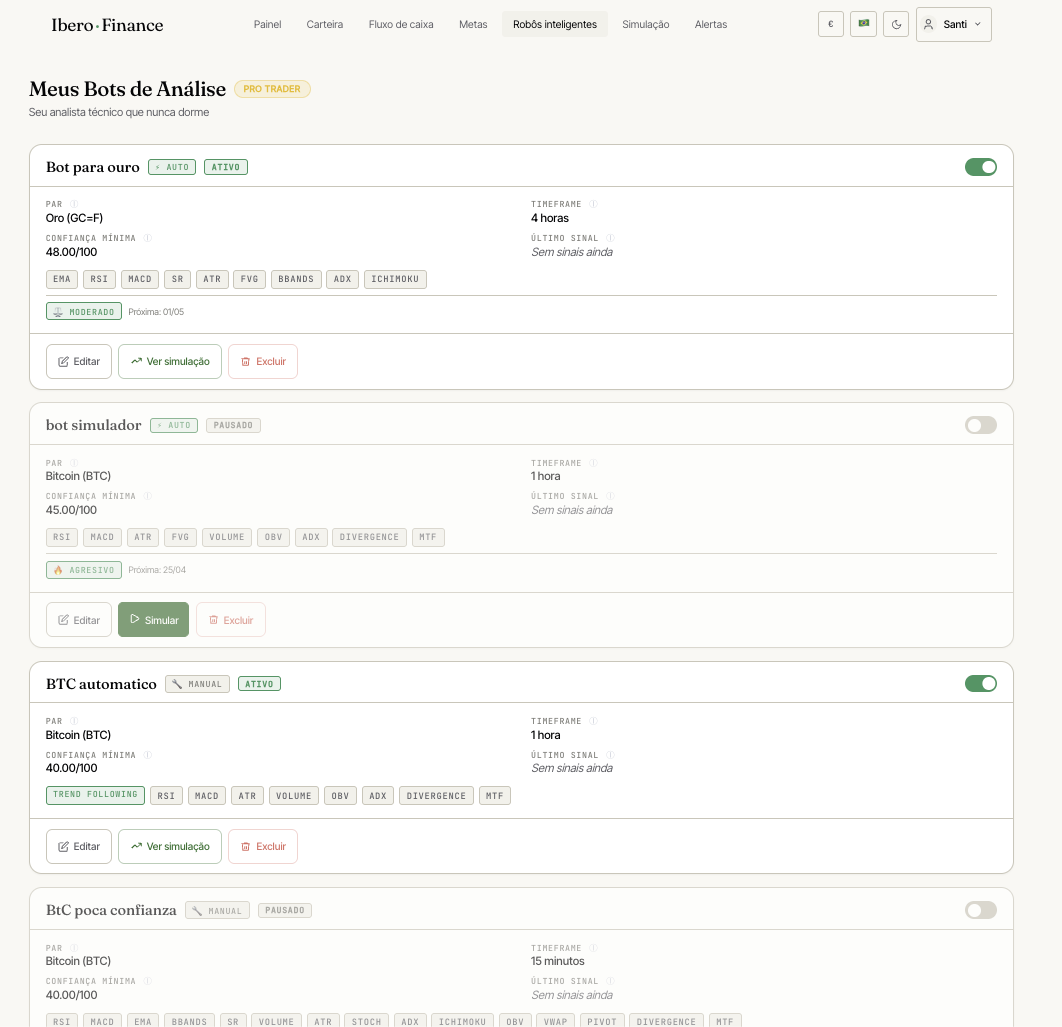Open the Painel tab
Screen dimensions: 1062x1027
[x=268, y=24]
